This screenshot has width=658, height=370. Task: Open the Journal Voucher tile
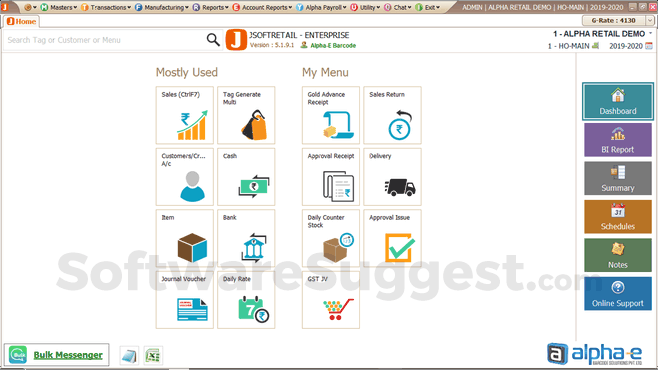tap(185, 300)
